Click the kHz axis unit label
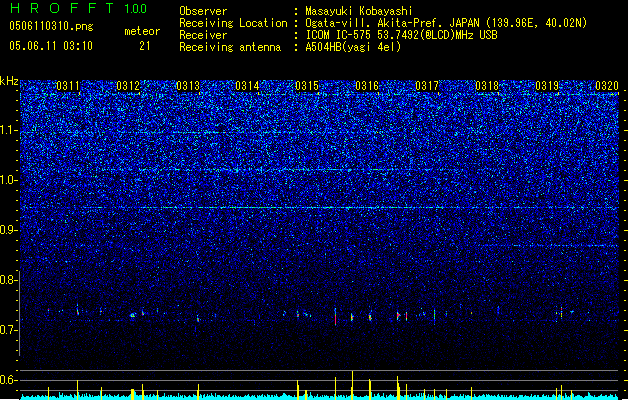 [9, 81]
